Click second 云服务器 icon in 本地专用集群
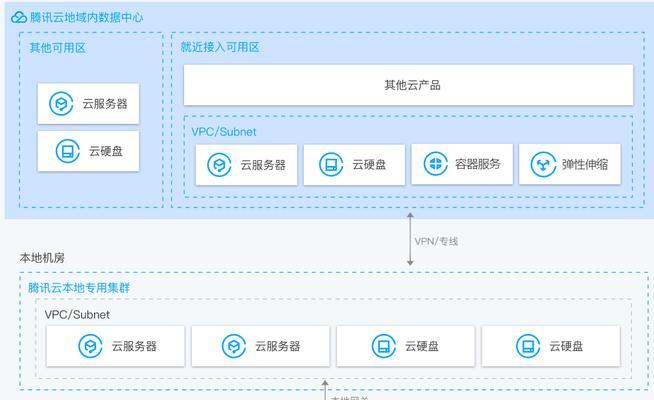The height and width of the screenshot is (400, 654). (234, 346)
